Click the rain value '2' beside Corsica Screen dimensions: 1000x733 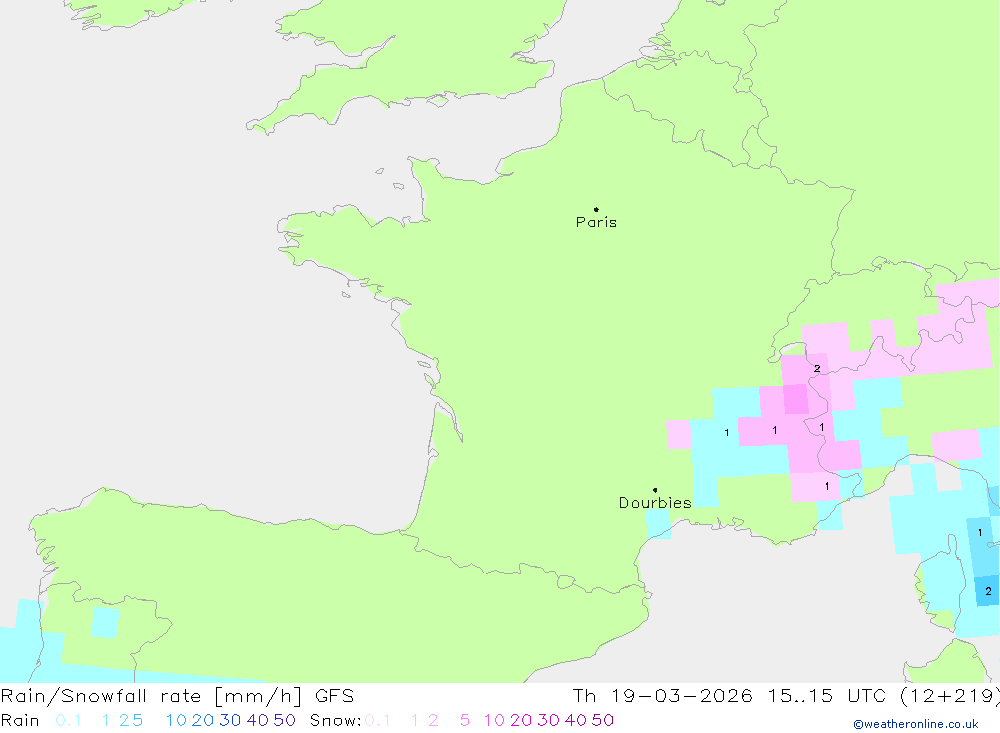tap(988, 591)
